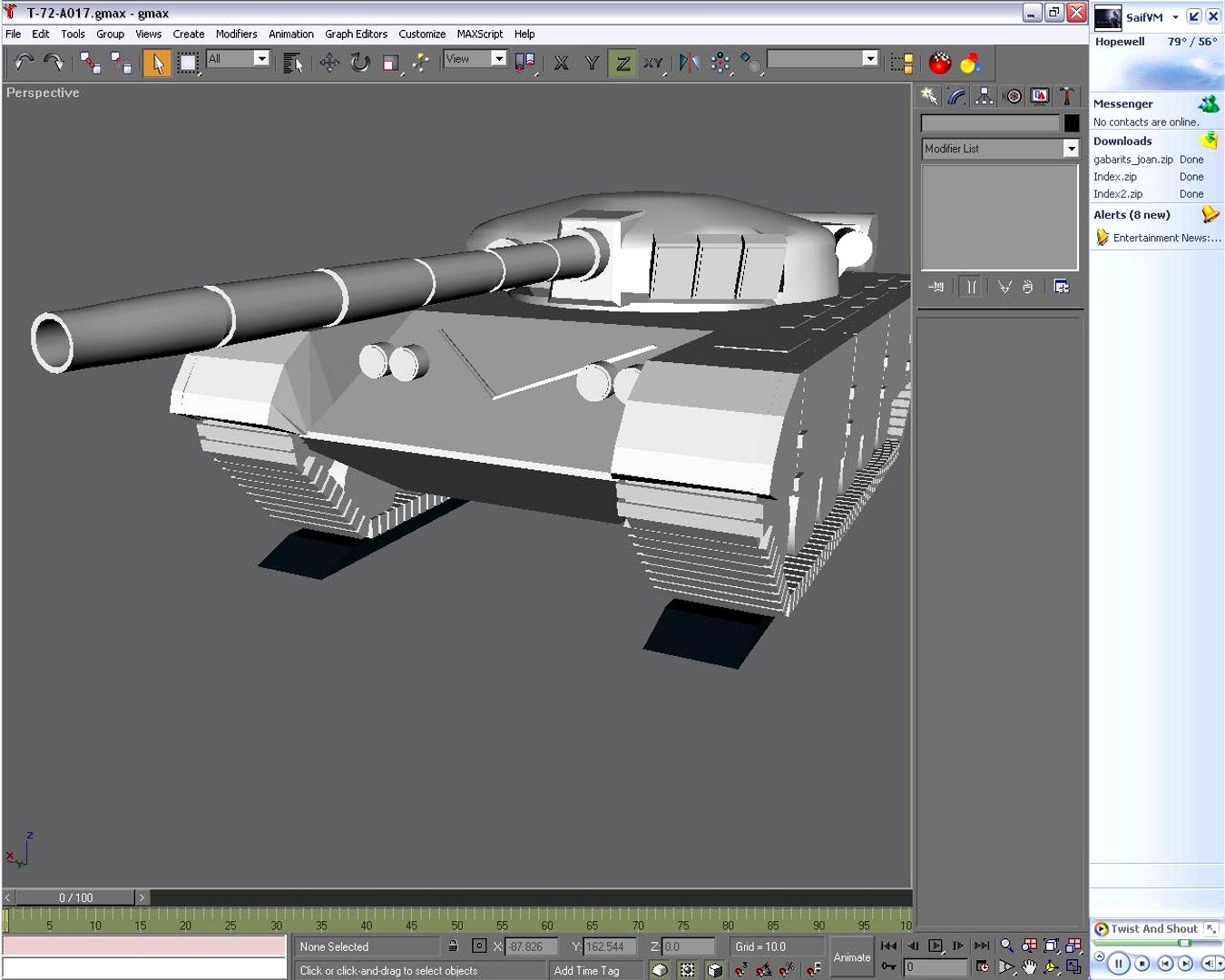Open the MAXScript menu

point(479,34)
